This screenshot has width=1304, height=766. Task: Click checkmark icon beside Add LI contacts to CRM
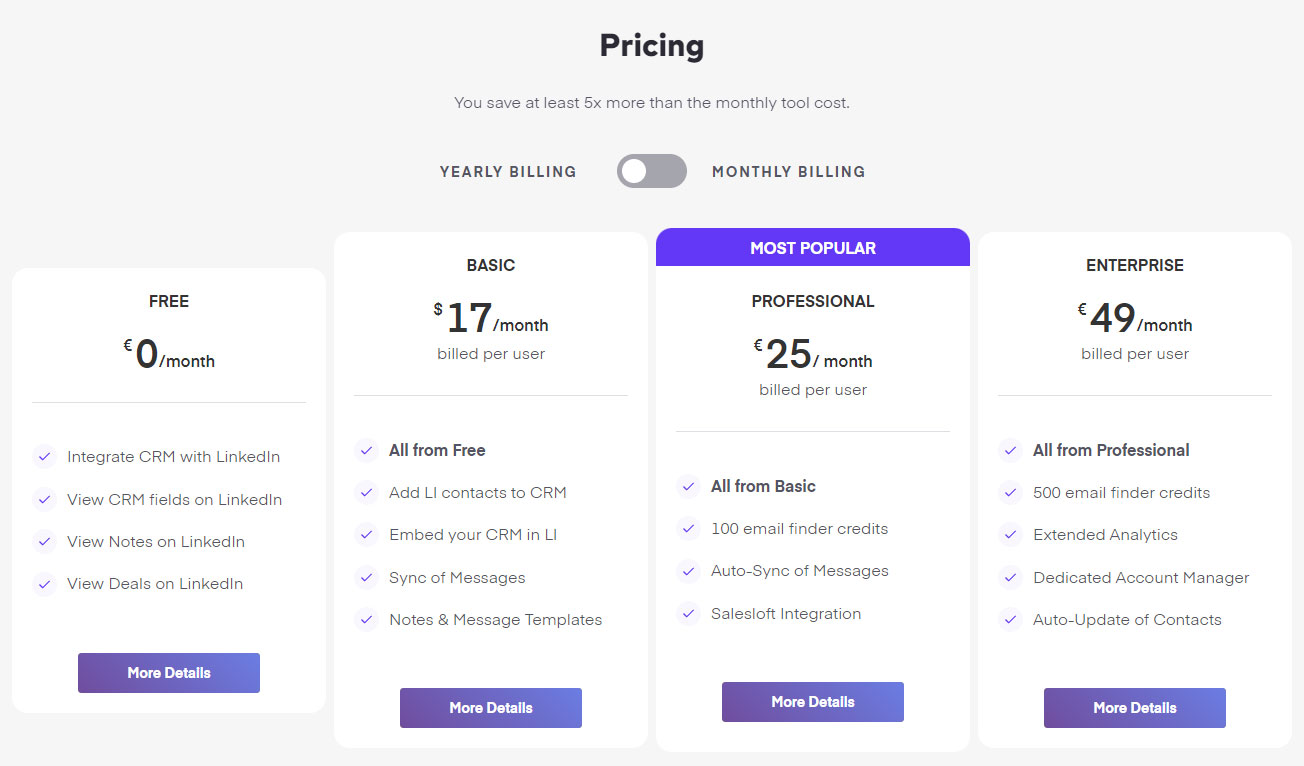[366, 493]
